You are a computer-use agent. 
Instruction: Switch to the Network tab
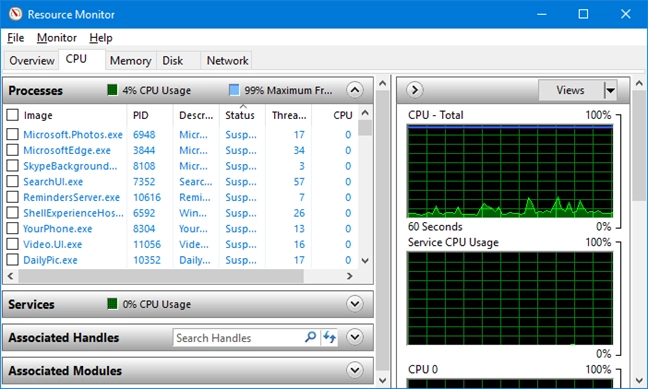tap(227, 61)
